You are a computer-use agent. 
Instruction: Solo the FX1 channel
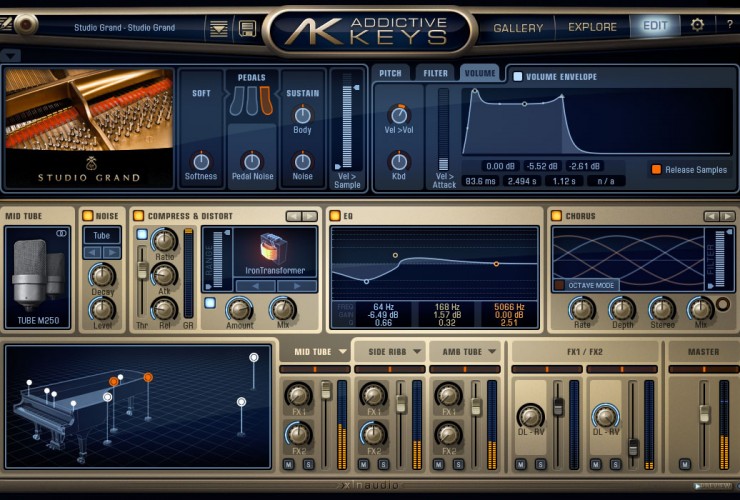(x=540, y=465)
